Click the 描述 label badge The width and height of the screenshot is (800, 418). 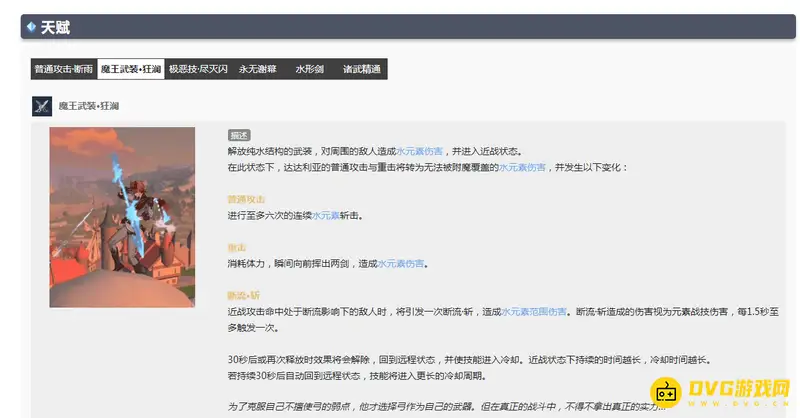point(239,135)
